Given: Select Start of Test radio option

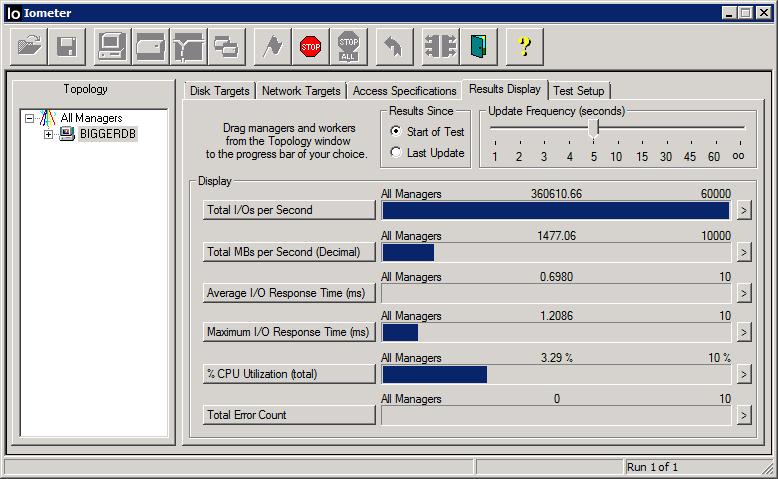Looking at the screenshot, I should [395, 131].
